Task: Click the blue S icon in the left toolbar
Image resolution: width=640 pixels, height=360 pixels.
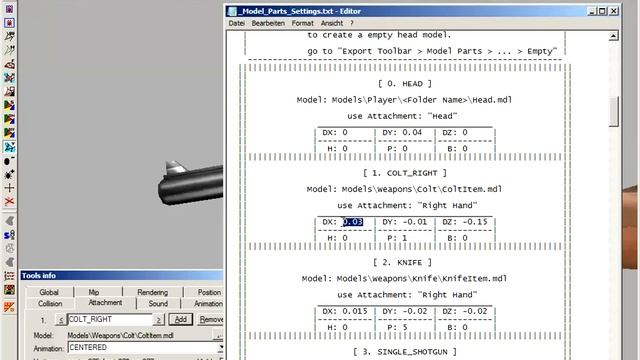Action: (9, 235)
